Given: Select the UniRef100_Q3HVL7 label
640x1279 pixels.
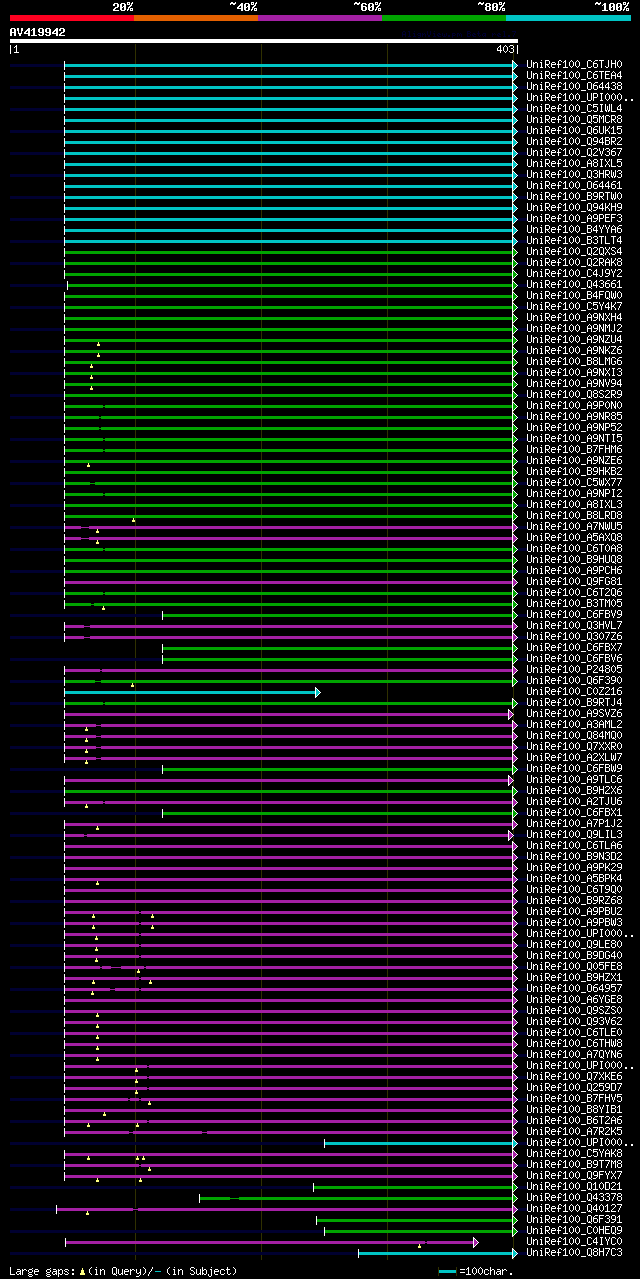Looking at the screenshot, I should [574, 625].
